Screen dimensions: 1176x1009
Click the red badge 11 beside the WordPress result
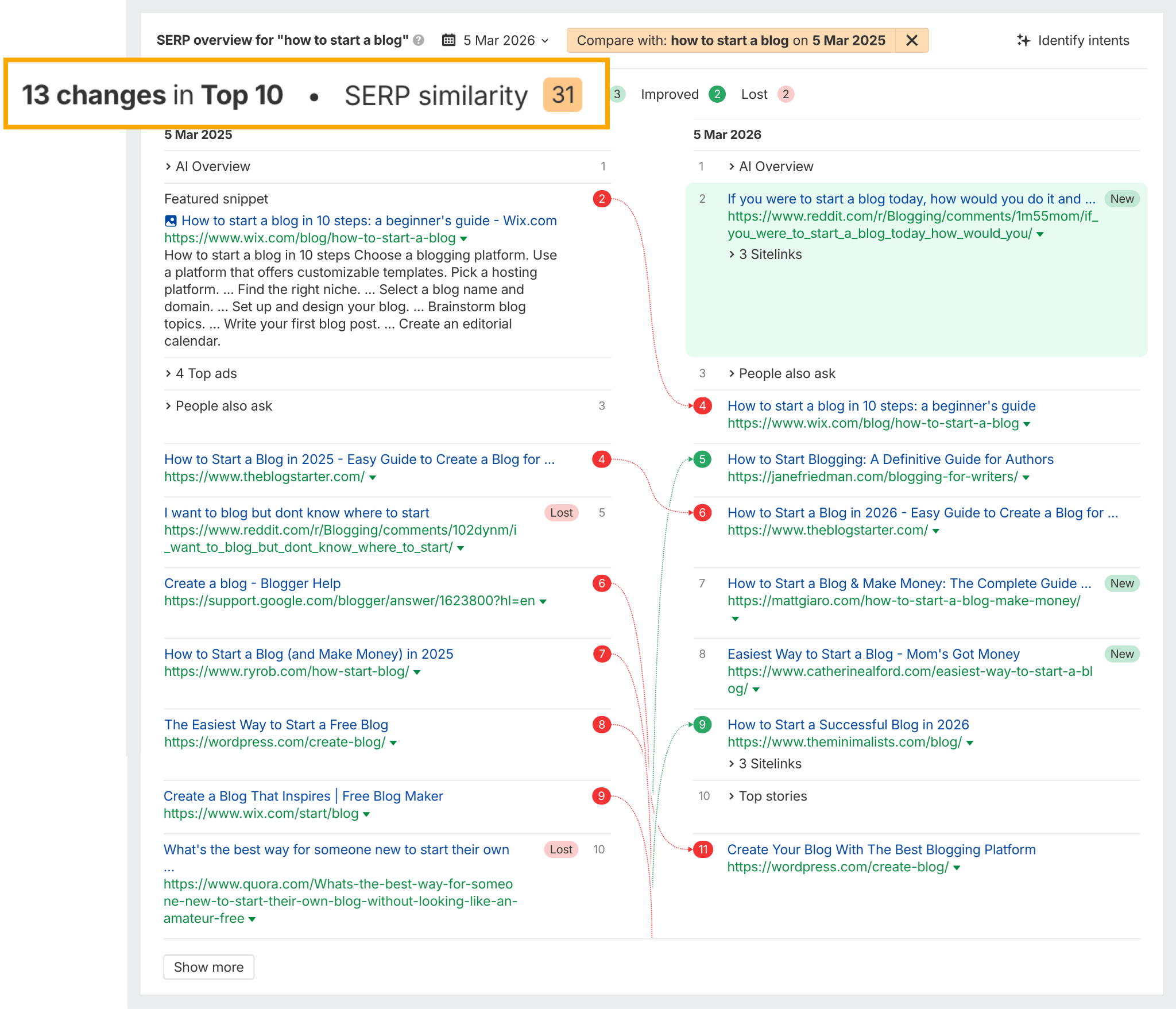(702, 849)
